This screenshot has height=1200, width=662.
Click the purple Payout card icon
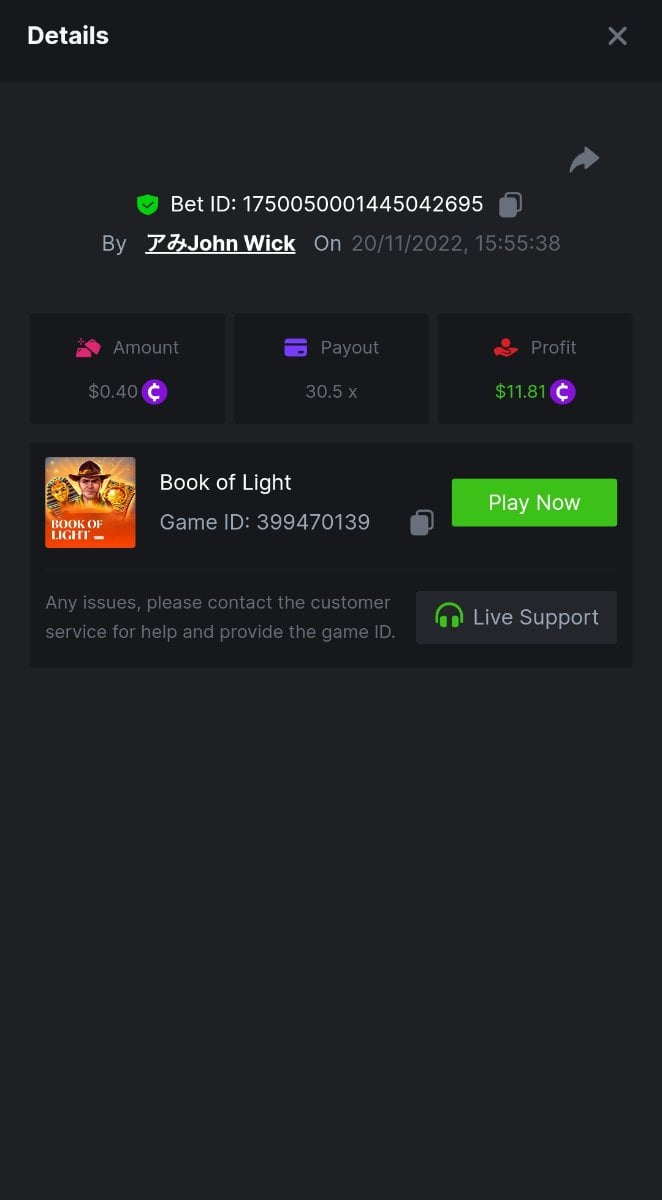[295, 348]
